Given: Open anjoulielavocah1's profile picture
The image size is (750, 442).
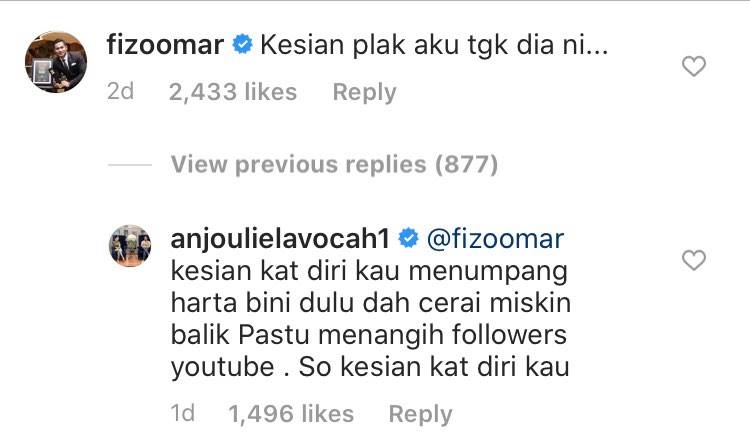Looking at the screenshot, I should point(130,245).
